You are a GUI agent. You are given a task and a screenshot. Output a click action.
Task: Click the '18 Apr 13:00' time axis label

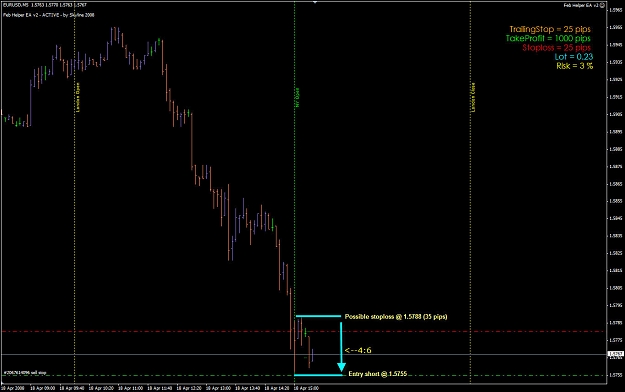(218, 388)
